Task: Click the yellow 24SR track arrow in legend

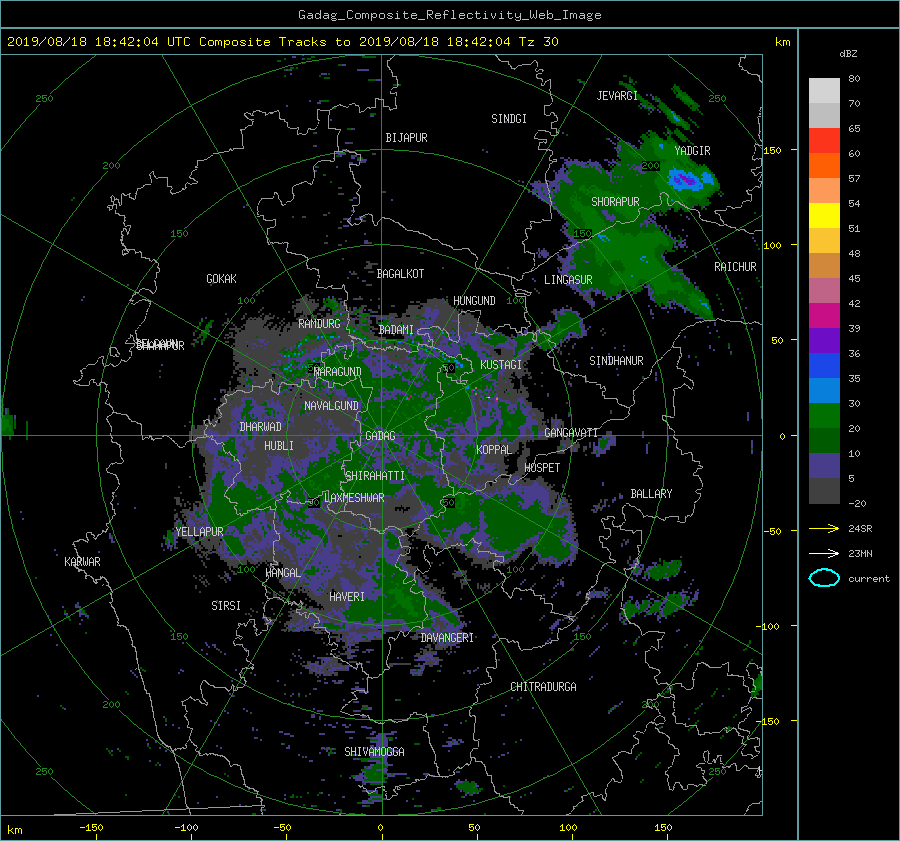Action: 824,529
